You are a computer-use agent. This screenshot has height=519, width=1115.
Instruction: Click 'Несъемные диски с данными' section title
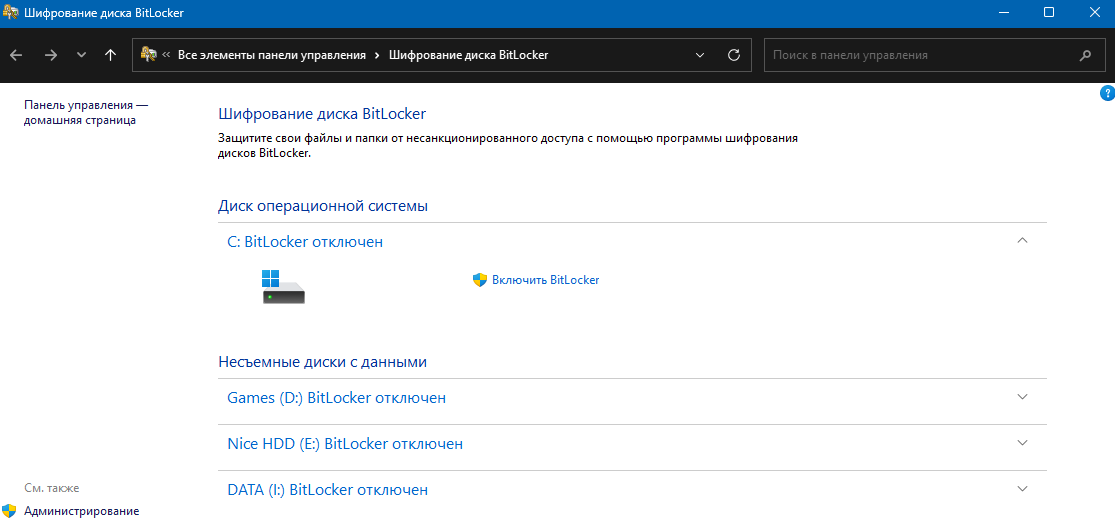point(322,362)
